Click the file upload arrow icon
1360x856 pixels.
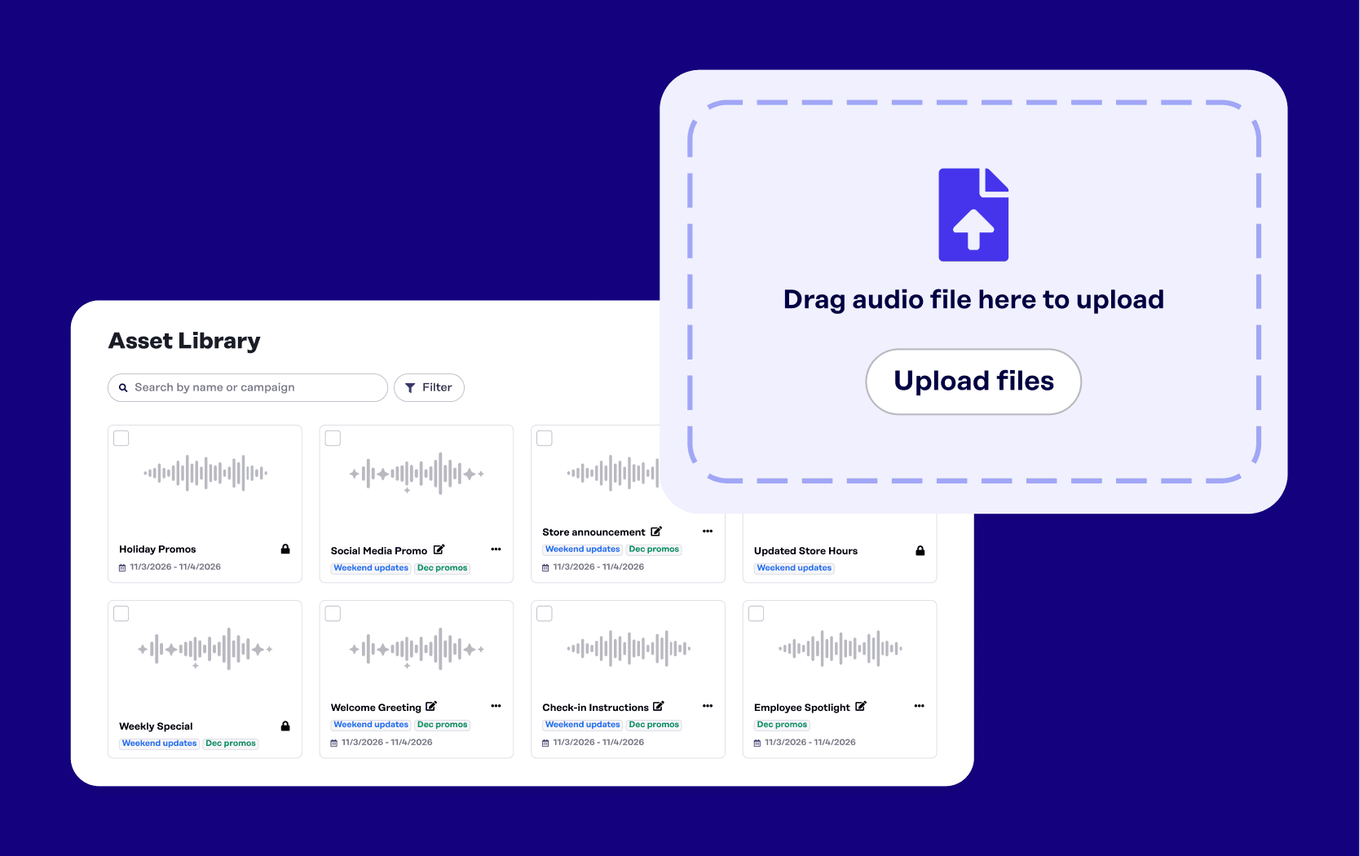[973, 215]
